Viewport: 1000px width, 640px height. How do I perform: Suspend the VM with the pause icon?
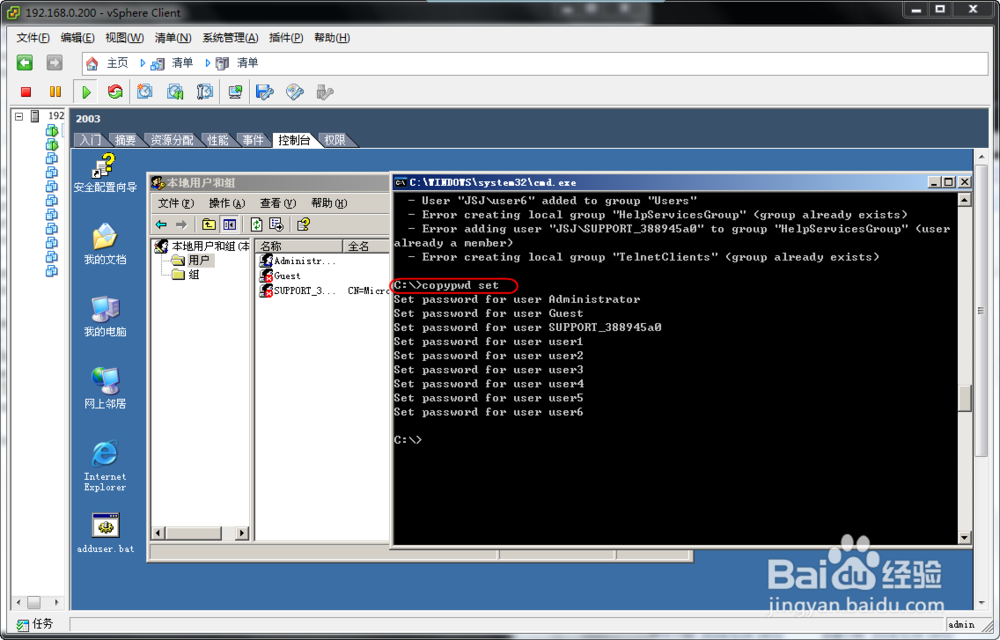click(x=55, y=92)
